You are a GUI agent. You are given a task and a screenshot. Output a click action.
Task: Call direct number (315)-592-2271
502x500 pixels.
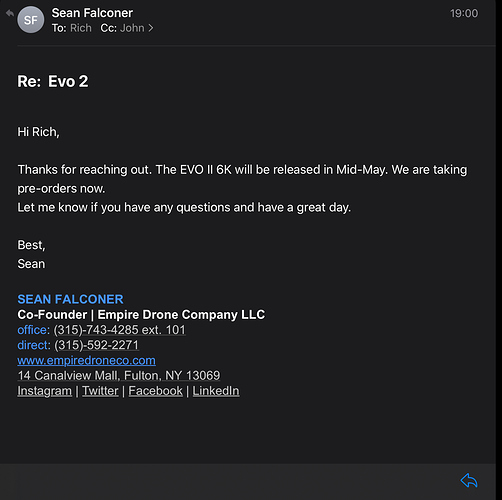click(96, 345)
